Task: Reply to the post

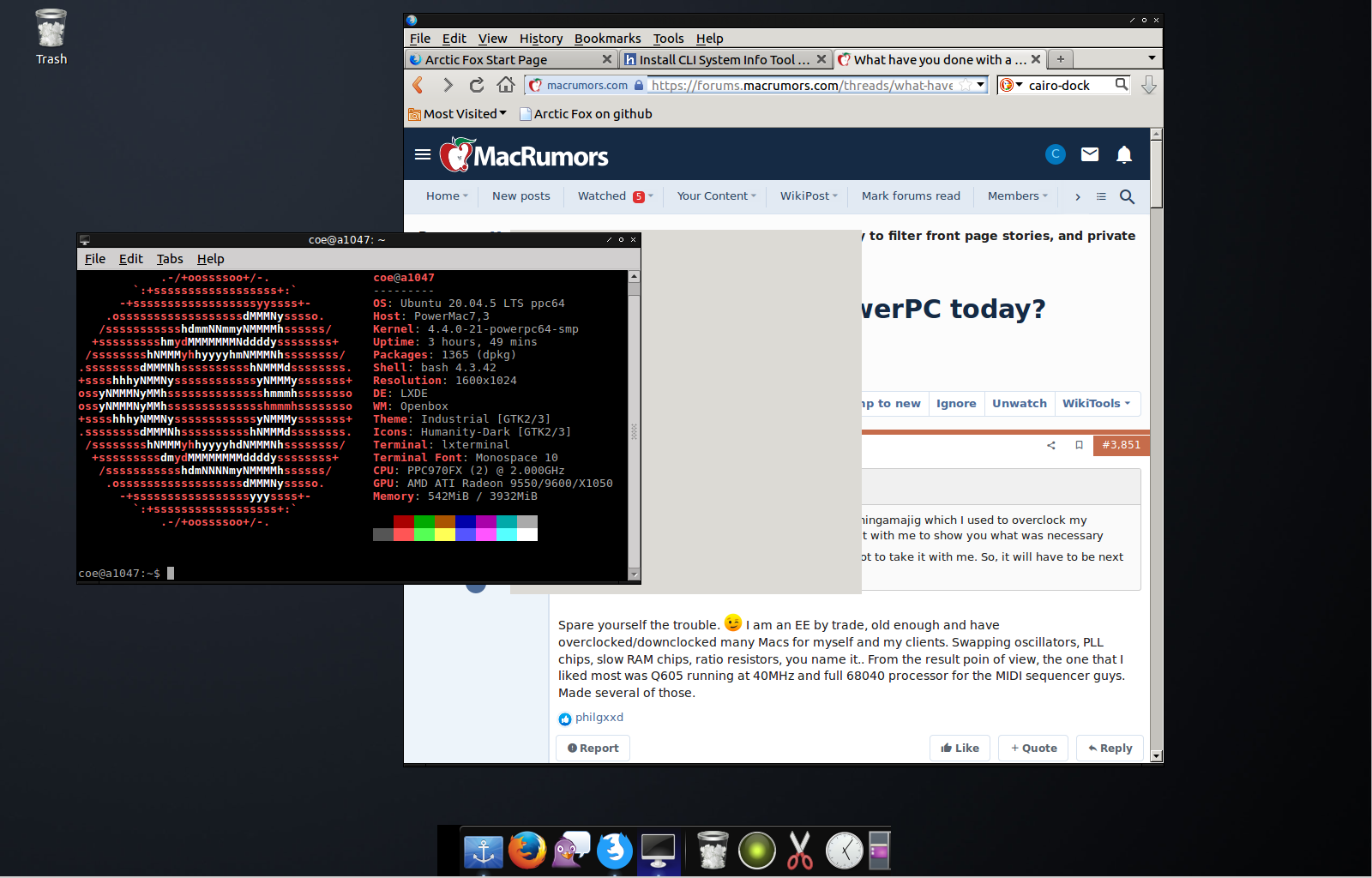Action: click(x=1110, y=749)
